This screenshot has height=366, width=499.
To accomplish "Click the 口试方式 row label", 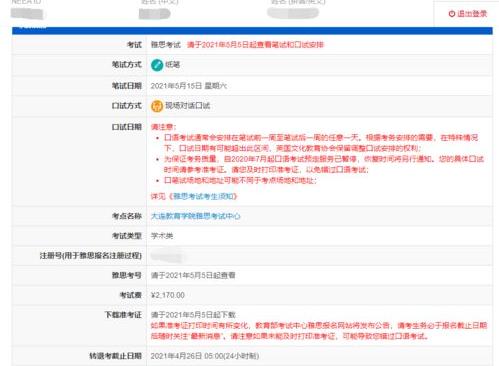I will pos(127,106).
